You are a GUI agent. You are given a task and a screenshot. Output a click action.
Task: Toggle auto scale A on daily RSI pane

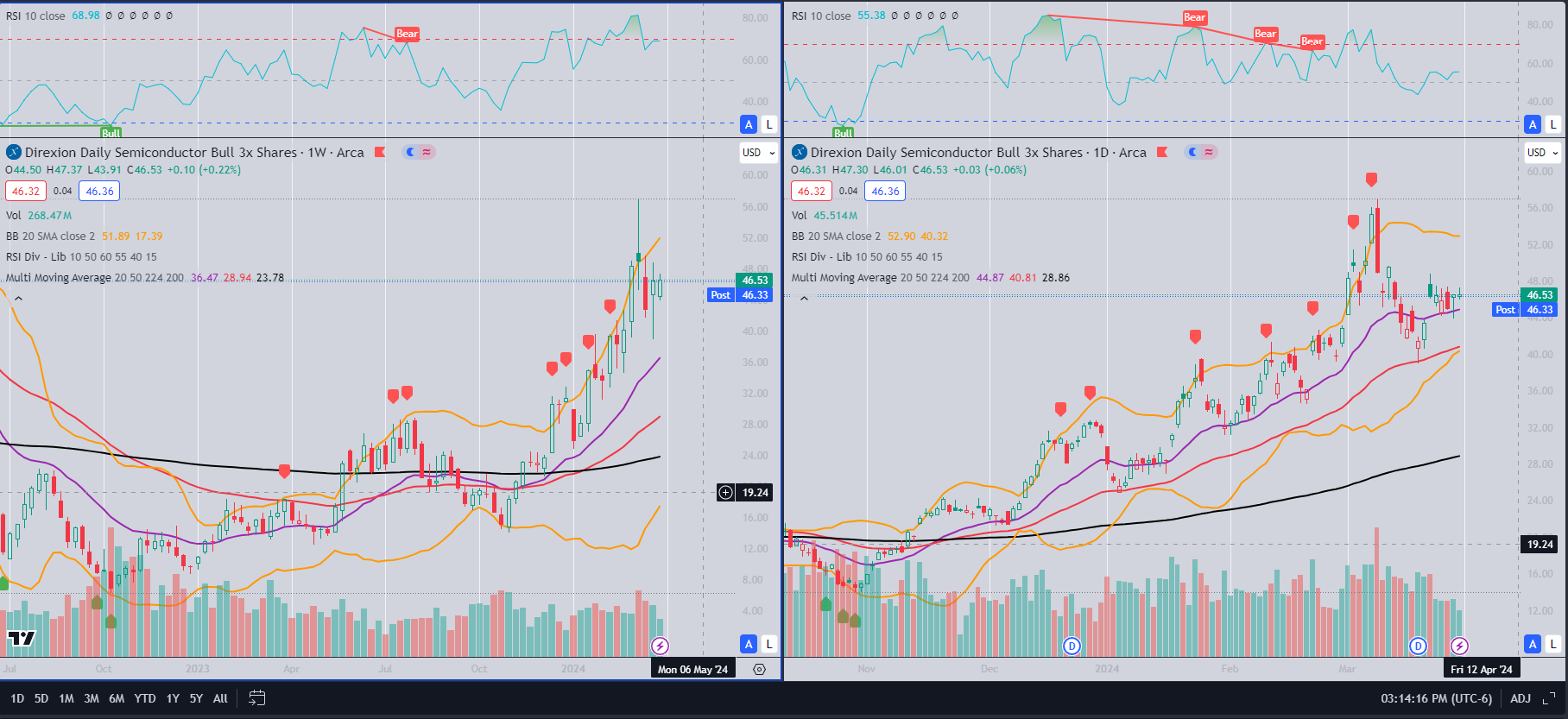tap(1533, 124)
